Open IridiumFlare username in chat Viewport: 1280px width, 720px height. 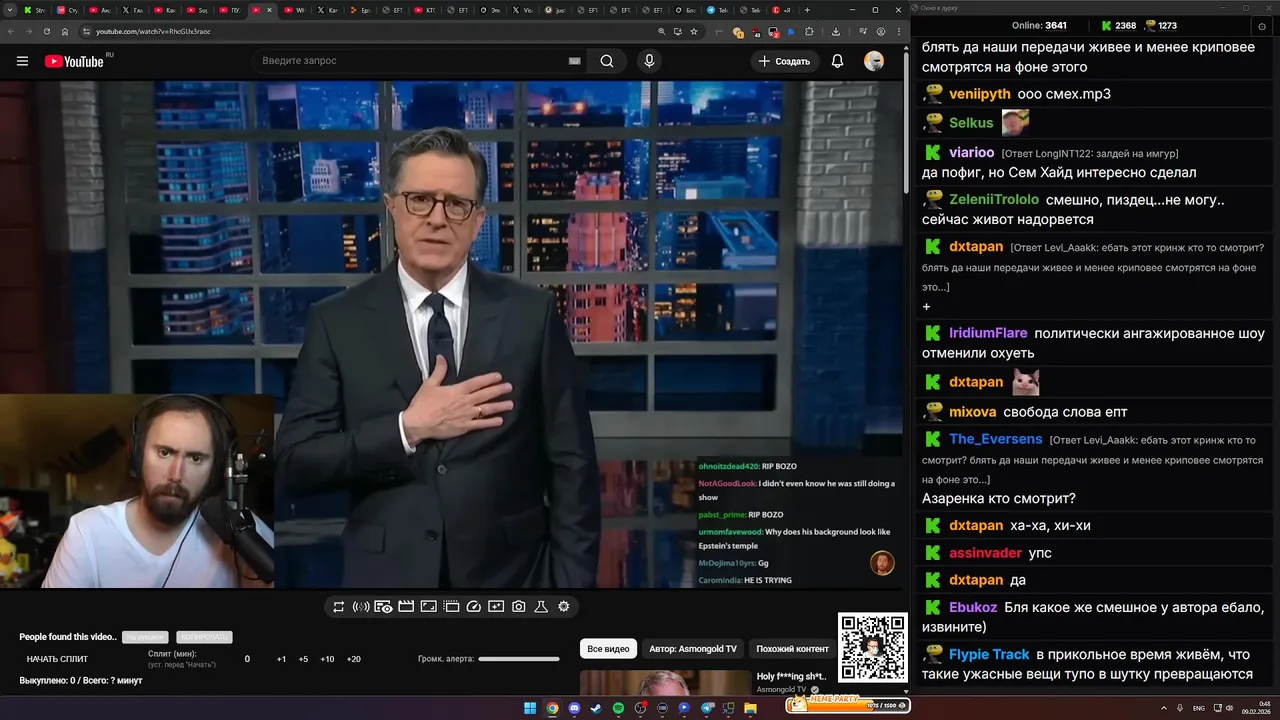(988, 333)
